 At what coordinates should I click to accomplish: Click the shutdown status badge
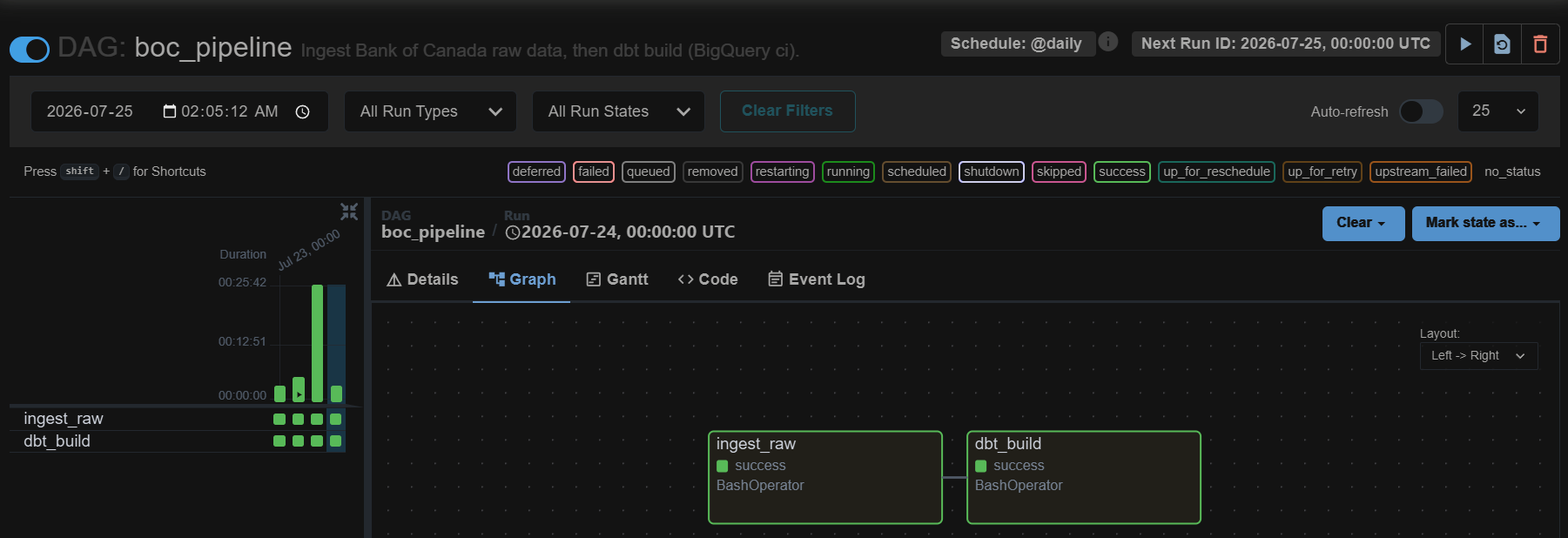[x=992, y=171]
